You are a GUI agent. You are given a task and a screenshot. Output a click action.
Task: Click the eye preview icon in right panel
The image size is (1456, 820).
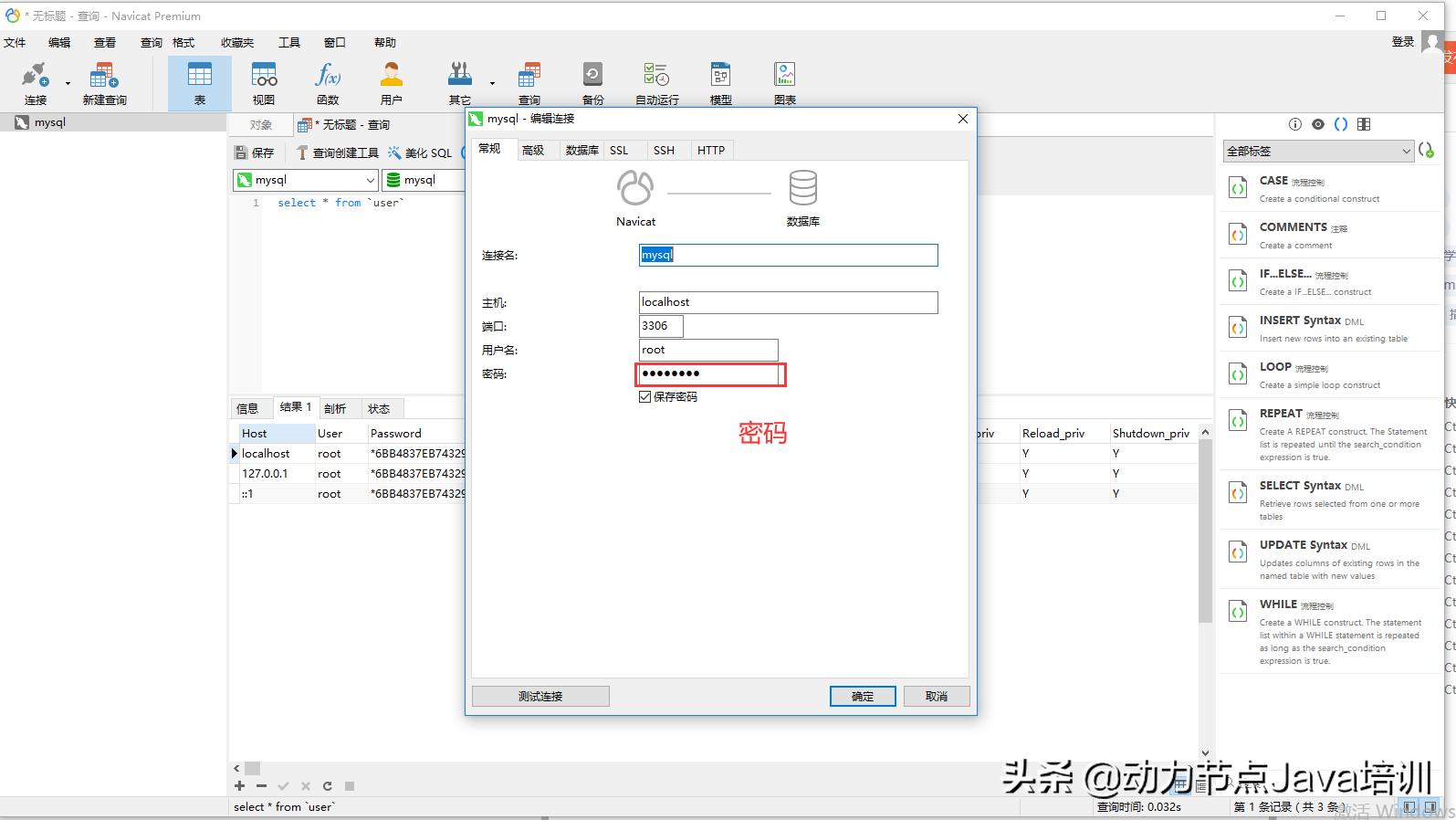pyautogui.click(x=1317, y=124)
